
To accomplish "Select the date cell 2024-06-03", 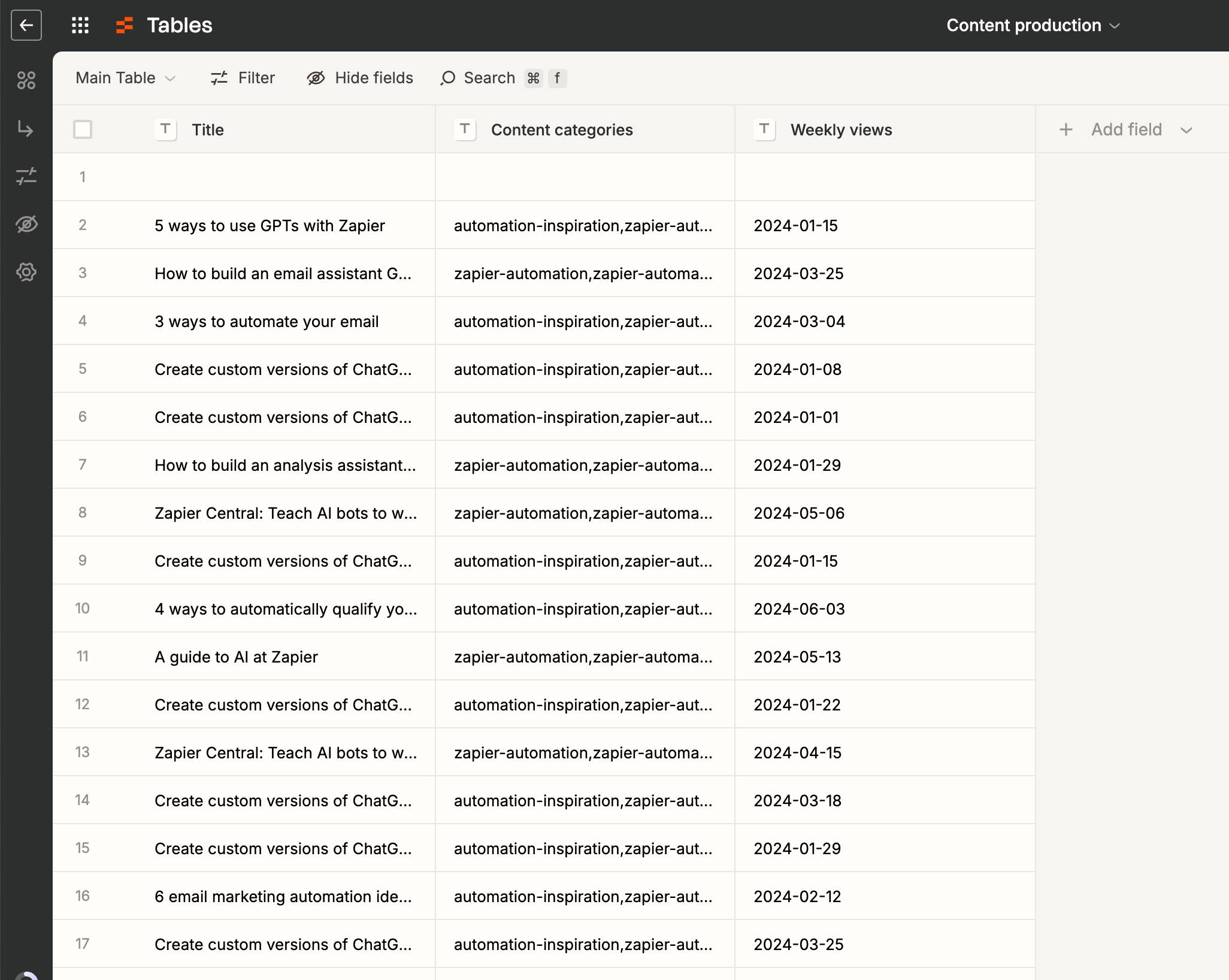I will 885,609.
